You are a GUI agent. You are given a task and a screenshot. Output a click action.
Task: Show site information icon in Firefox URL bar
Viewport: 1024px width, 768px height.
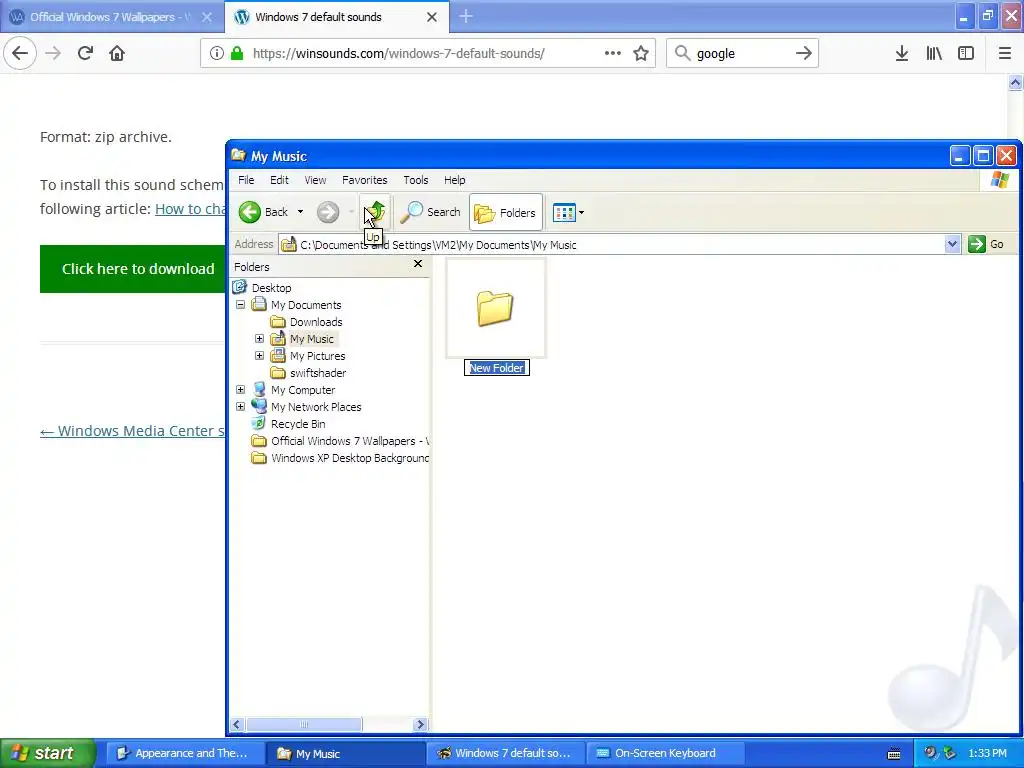tap(217, 53)
